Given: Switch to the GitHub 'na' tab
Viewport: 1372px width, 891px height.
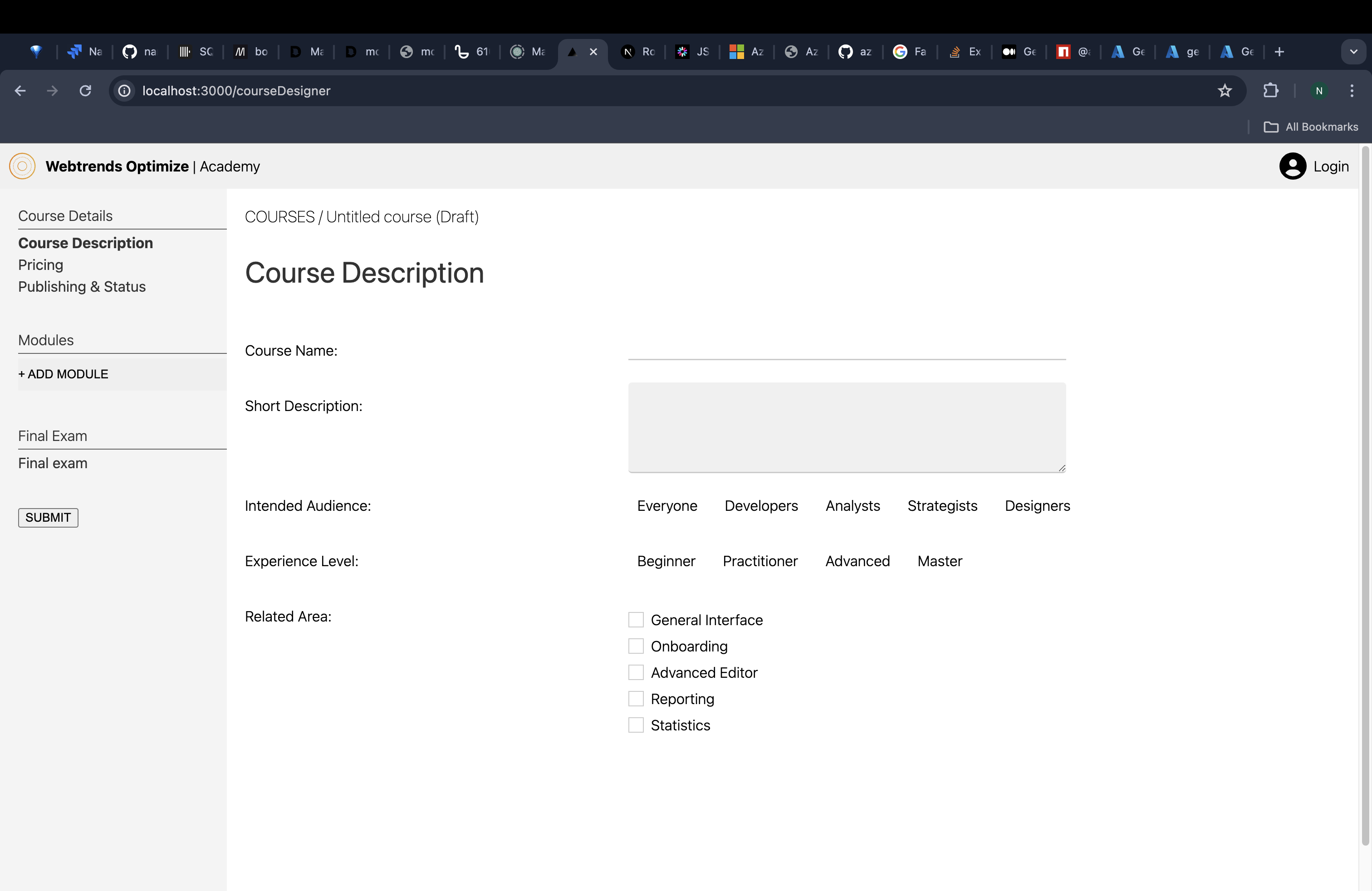Looking at the screenshot, I should [139, 52].
